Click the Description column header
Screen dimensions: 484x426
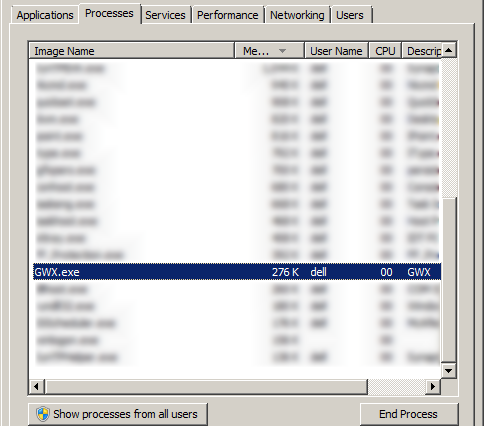[422, 51]
